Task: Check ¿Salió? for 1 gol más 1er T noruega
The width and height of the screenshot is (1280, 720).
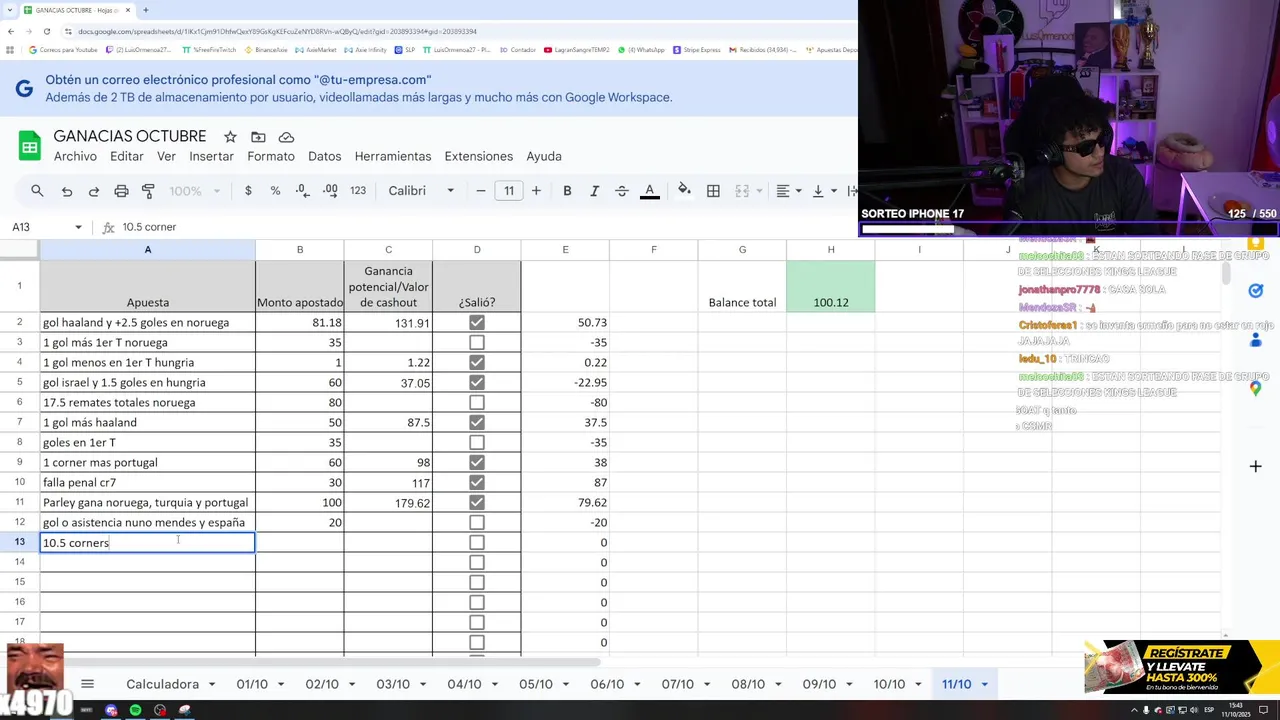Action: [x=477, y=342]
